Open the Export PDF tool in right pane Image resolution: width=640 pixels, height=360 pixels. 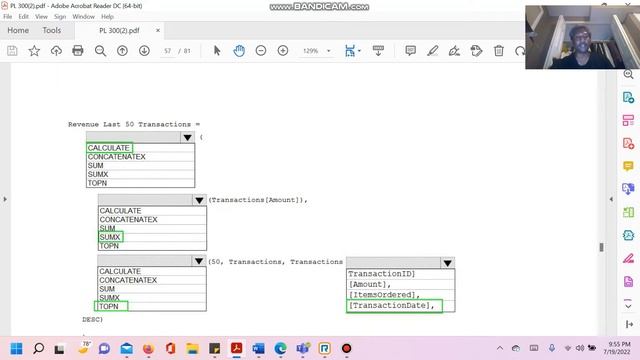pyautogui.click(x=628, y=98)
